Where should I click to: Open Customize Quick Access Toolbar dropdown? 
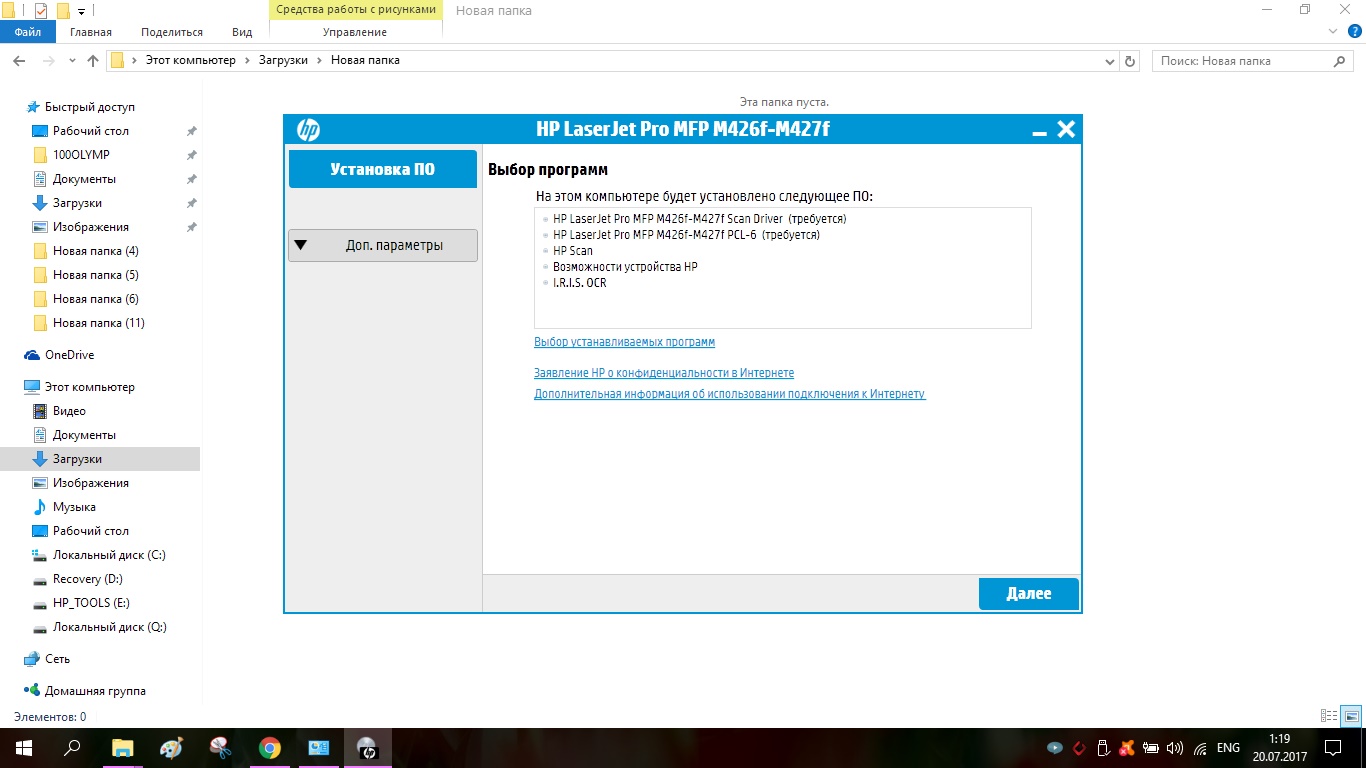click(x=81, y=11)
